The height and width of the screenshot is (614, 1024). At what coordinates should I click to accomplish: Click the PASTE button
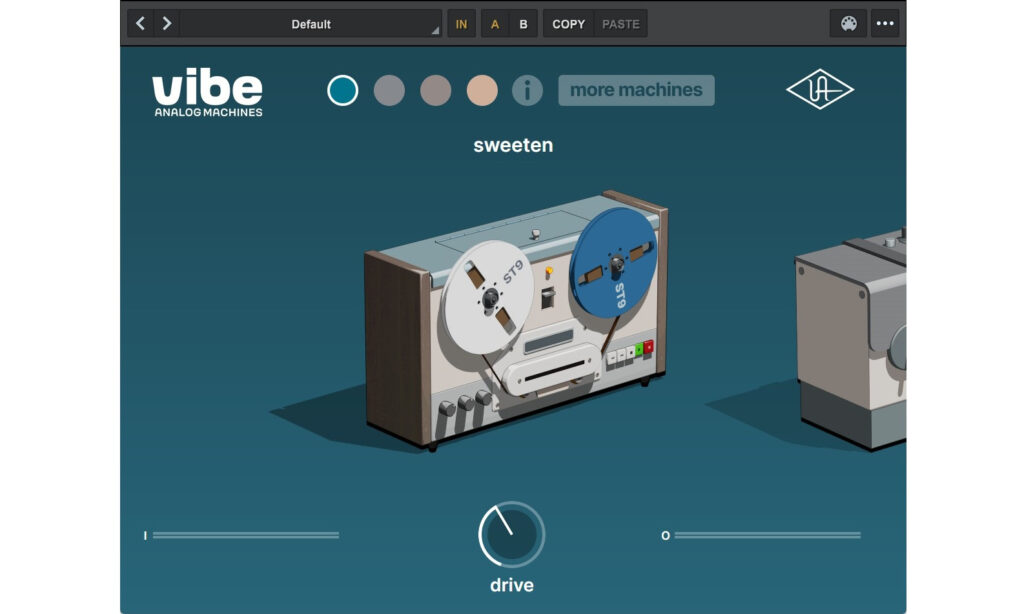[621, 24]
